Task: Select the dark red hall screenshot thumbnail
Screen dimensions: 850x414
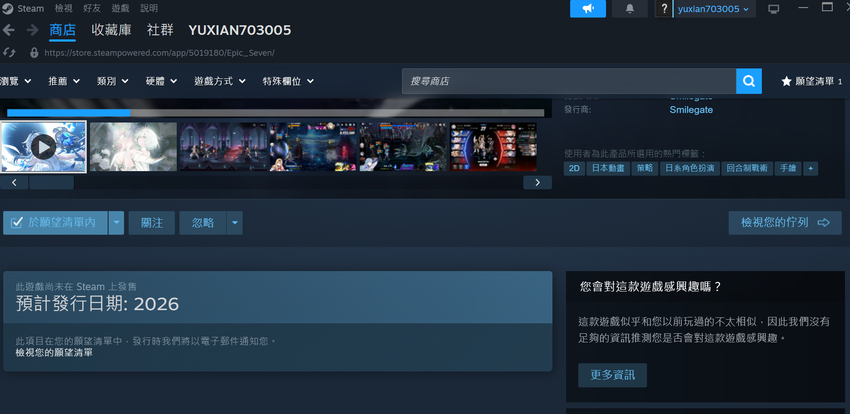Action: coord(223,146)
